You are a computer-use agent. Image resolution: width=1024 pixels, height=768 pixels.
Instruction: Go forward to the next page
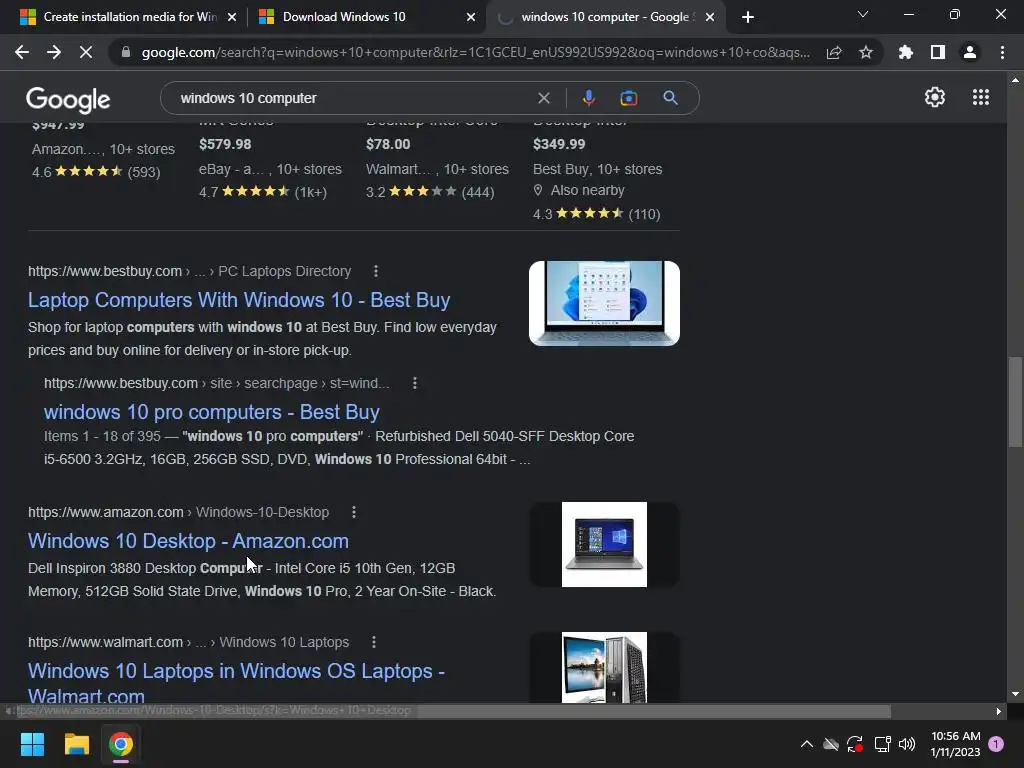(x=54, y=52)
